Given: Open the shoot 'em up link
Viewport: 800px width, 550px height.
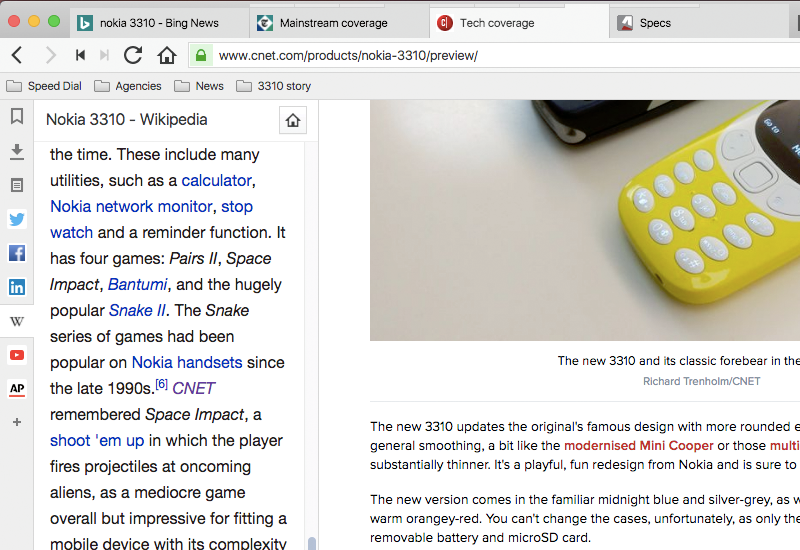Looking at the screenshot, I should pos(97,441).
